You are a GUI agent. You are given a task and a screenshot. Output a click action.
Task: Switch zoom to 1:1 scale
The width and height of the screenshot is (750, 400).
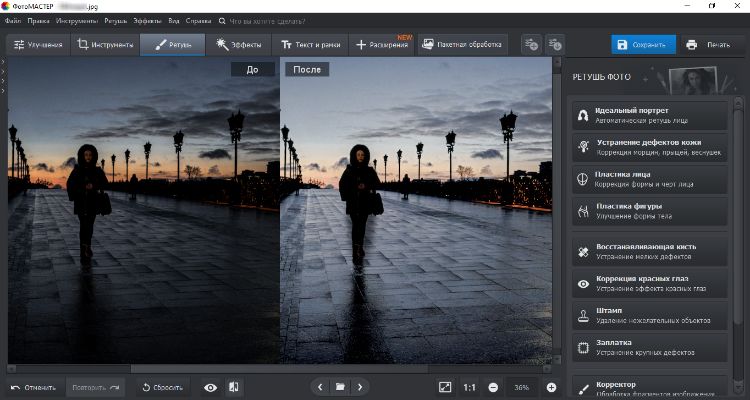point(469,387)
